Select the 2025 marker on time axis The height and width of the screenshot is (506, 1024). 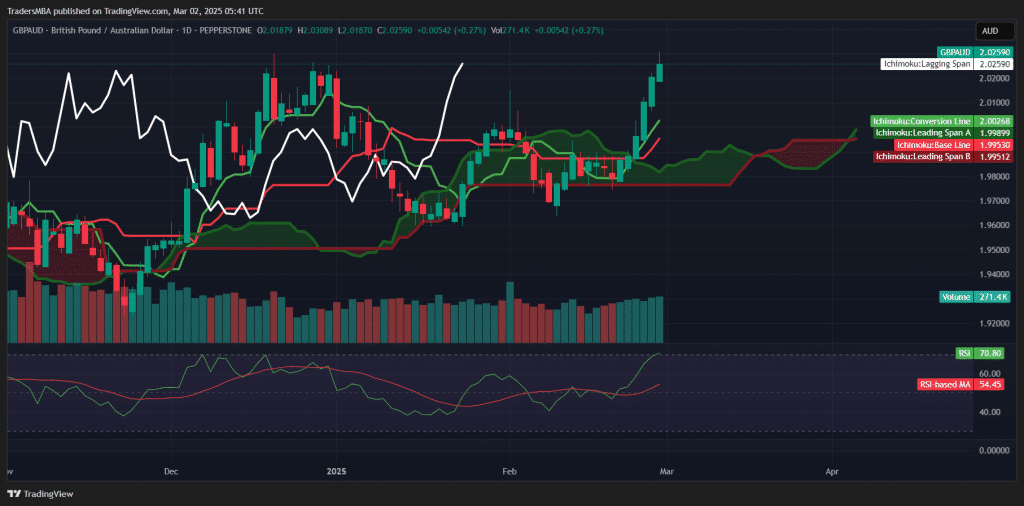(x=337, y=470)
